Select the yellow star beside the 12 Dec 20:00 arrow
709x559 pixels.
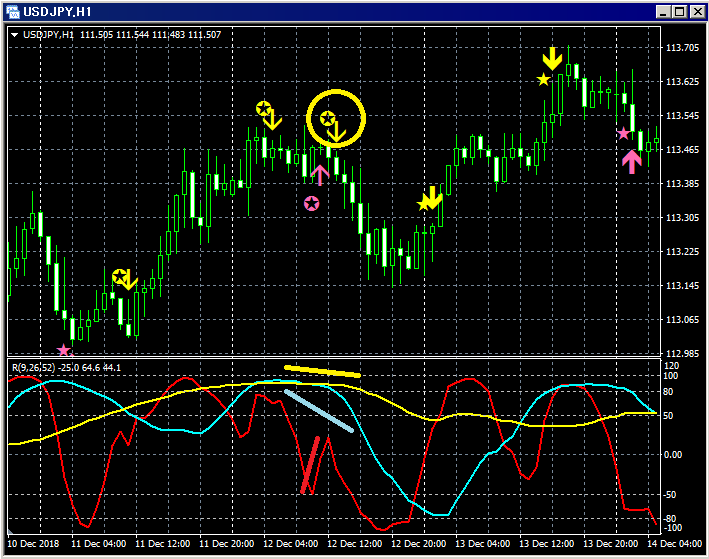(424, 204)
